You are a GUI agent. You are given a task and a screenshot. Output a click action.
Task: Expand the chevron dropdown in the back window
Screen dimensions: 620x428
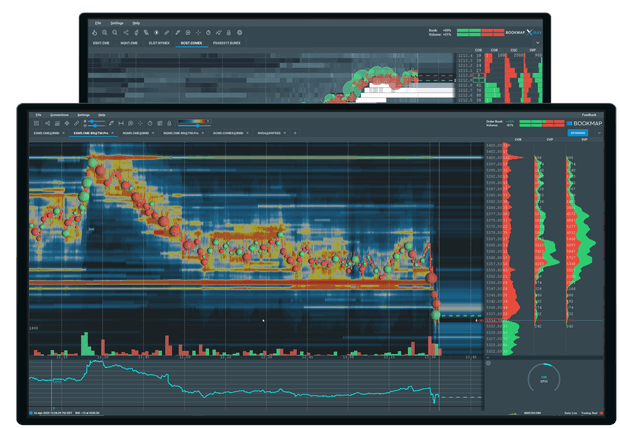coord(537,43)
